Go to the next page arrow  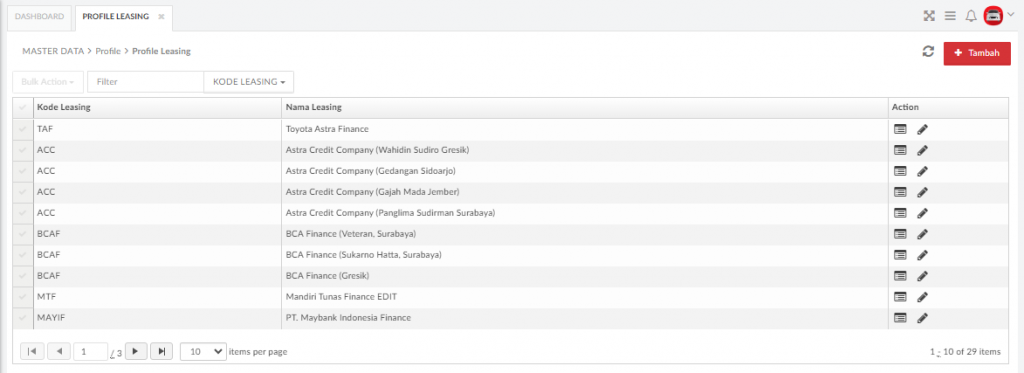(136, 351)
